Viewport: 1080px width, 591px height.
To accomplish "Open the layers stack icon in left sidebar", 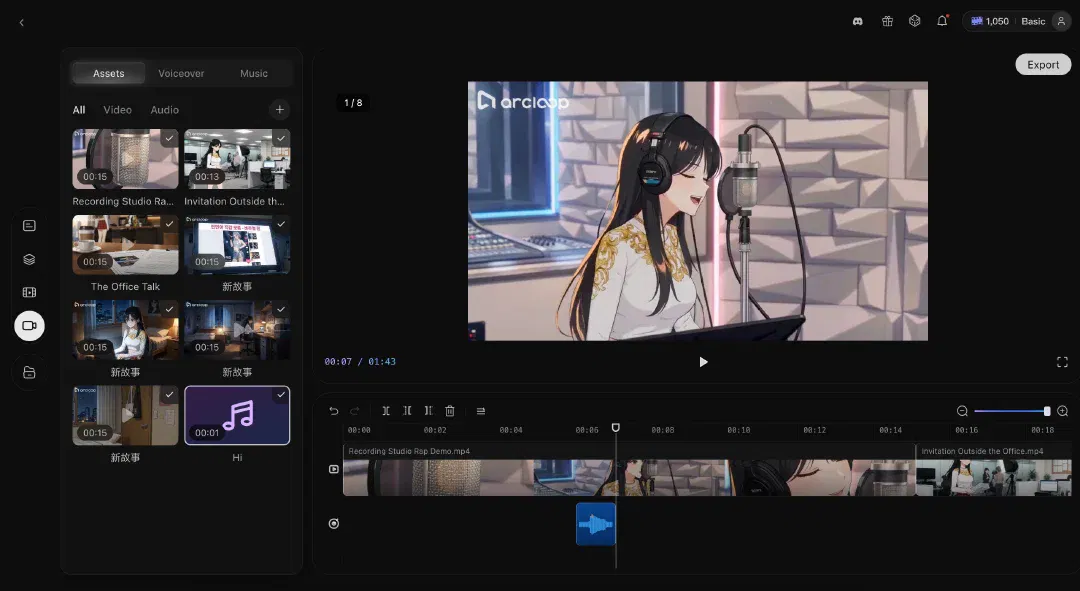I will (x=29, y=260).
